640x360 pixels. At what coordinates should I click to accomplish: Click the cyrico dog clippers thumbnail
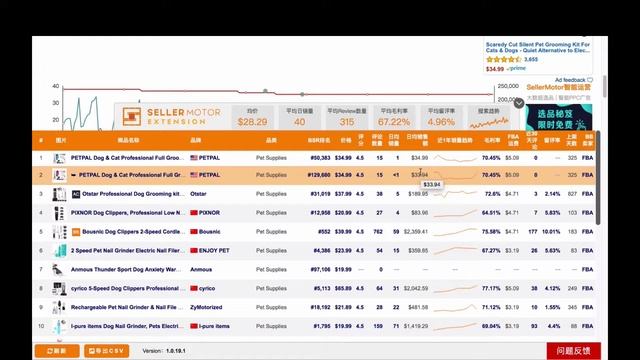coord(59,289)
